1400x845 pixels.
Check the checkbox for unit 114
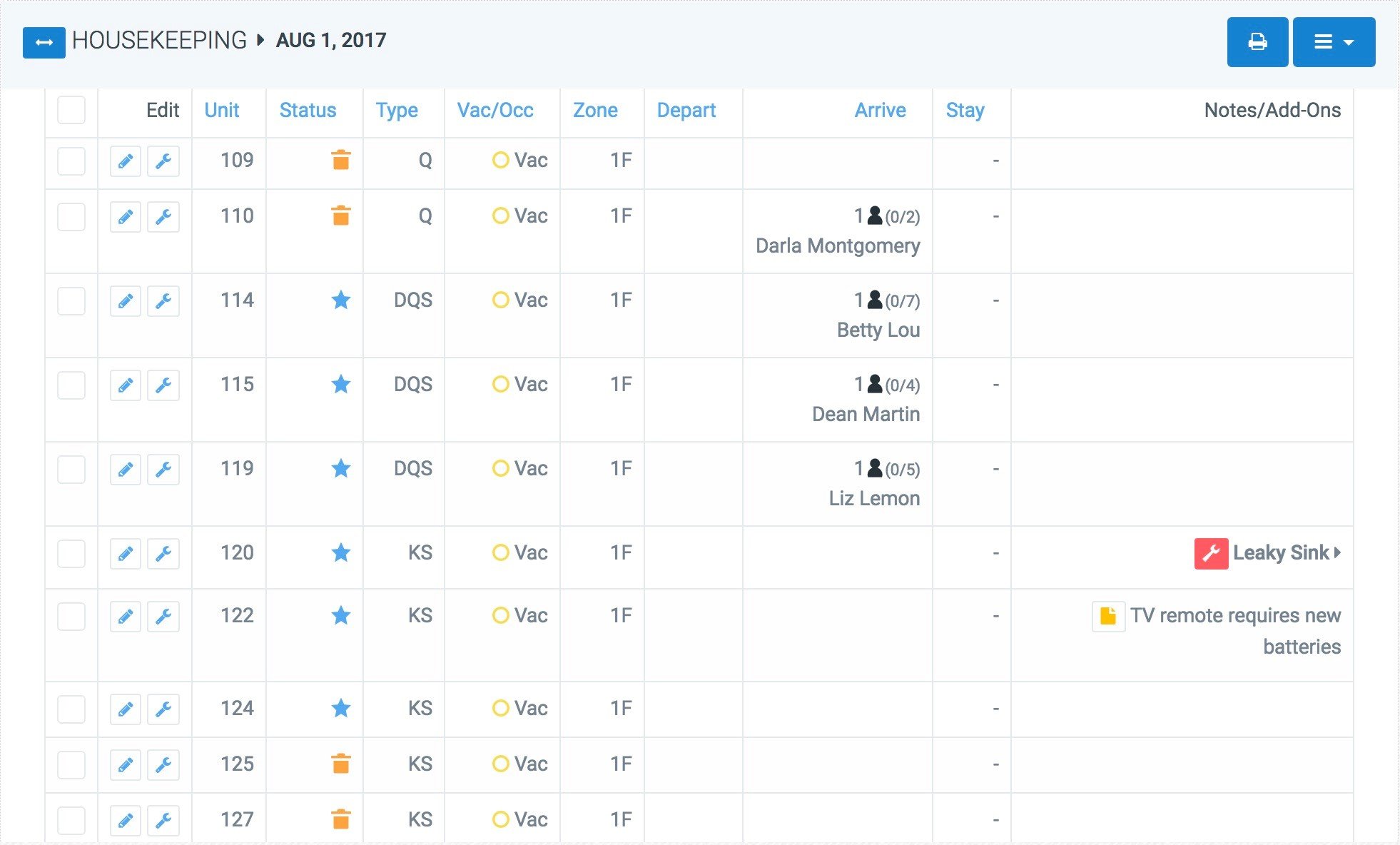point(71,300)
